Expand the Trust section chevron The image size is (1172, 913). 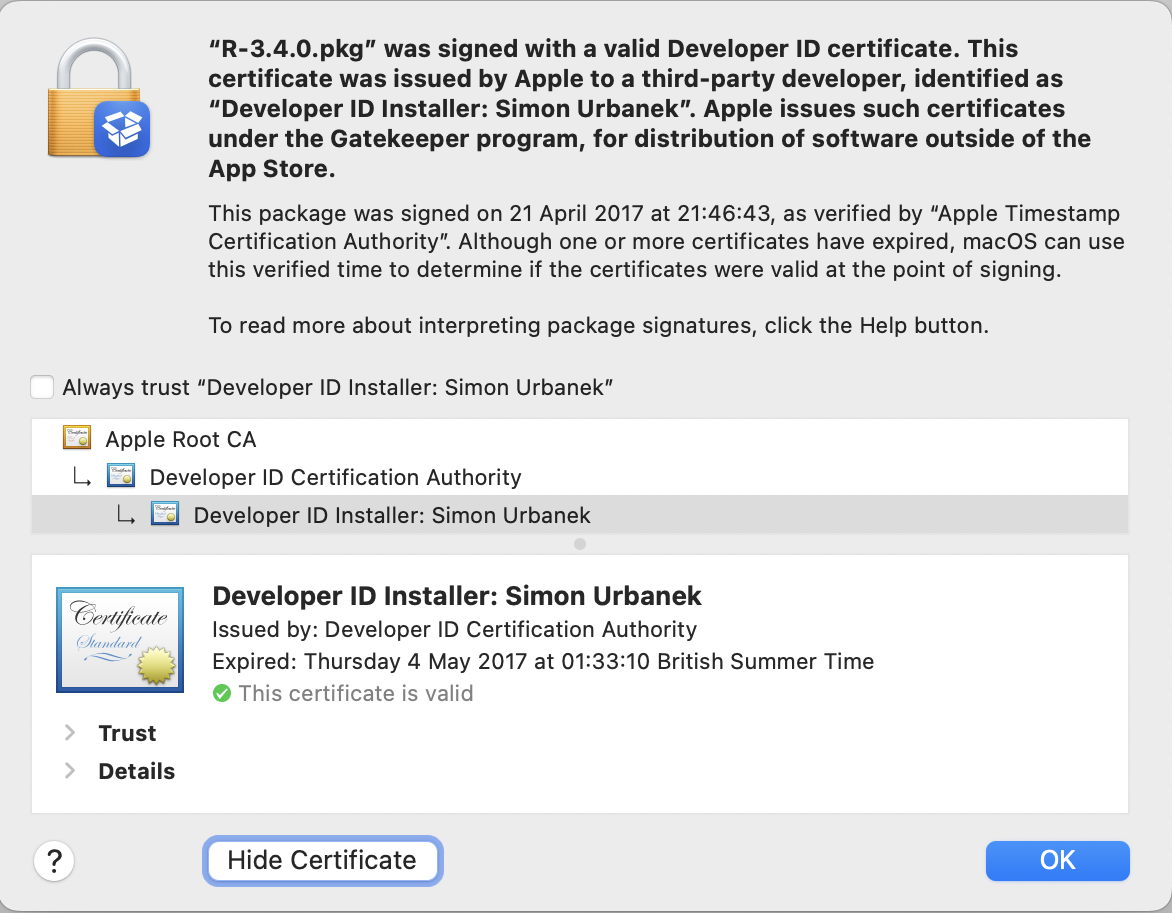pos(70,733)
